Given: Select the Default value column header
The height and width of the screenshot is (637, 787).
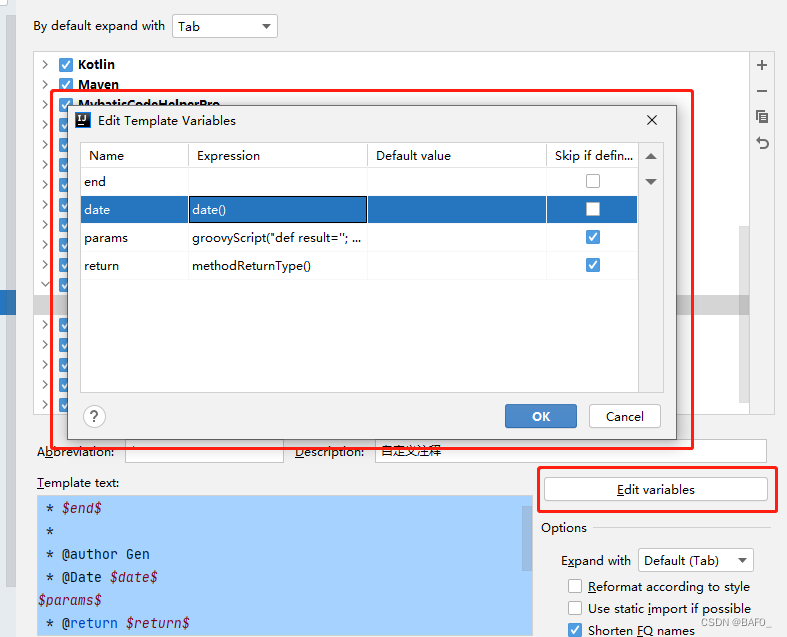Looking at the screenshot, I should coord(457,156).
